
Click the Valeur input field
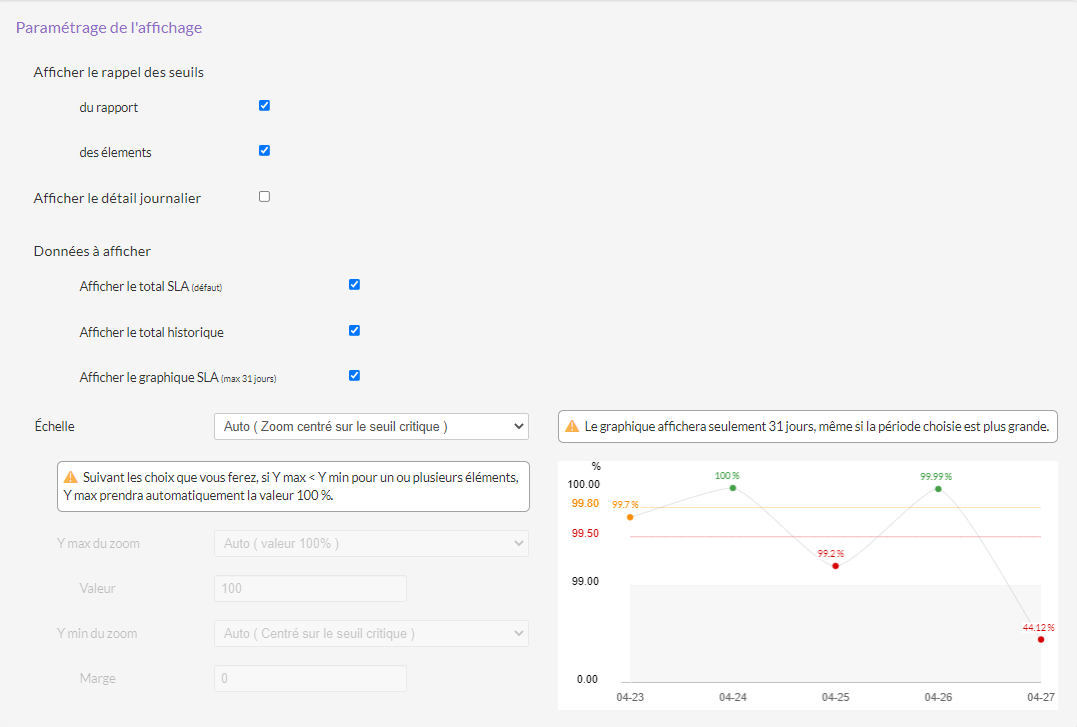(x=310, y=589)
